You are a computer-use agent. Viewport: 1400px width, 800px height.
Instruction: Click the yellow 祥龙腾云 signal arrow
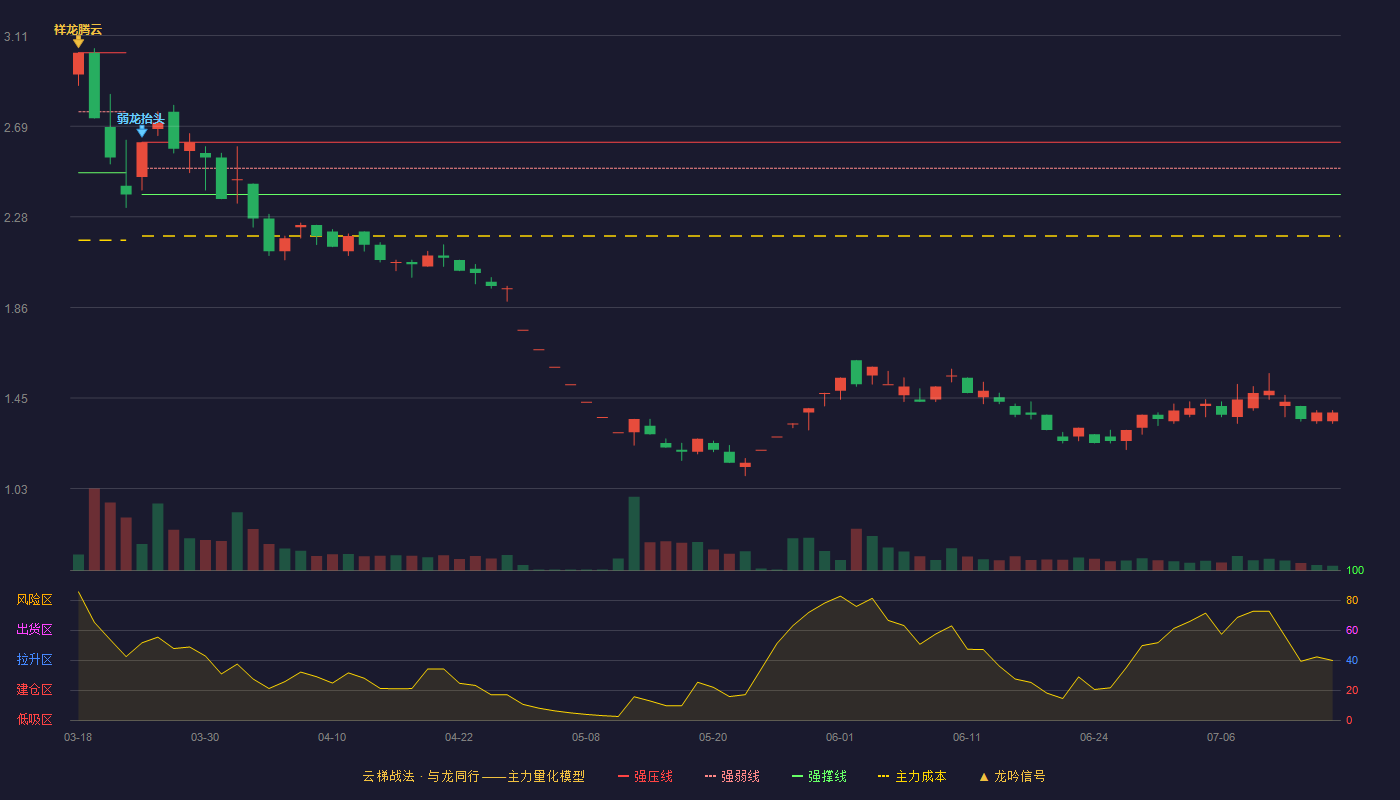[78, 42]
